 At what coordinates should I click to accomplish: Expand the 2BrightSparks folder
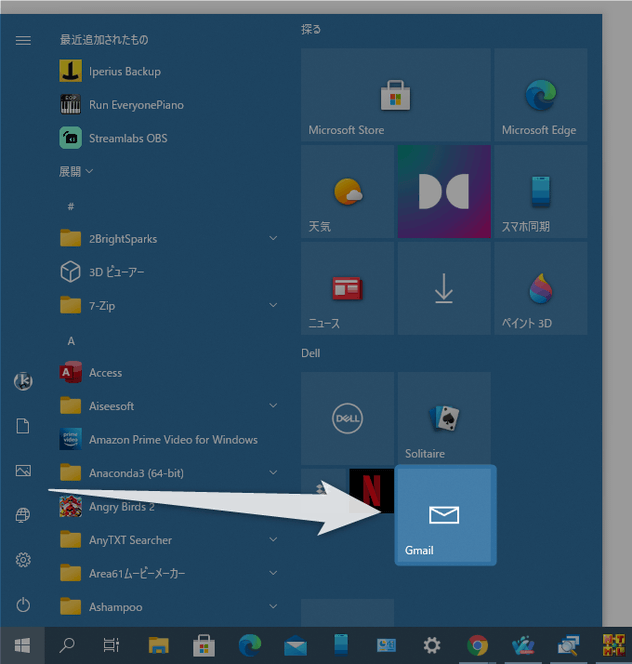tap(169, 238)
